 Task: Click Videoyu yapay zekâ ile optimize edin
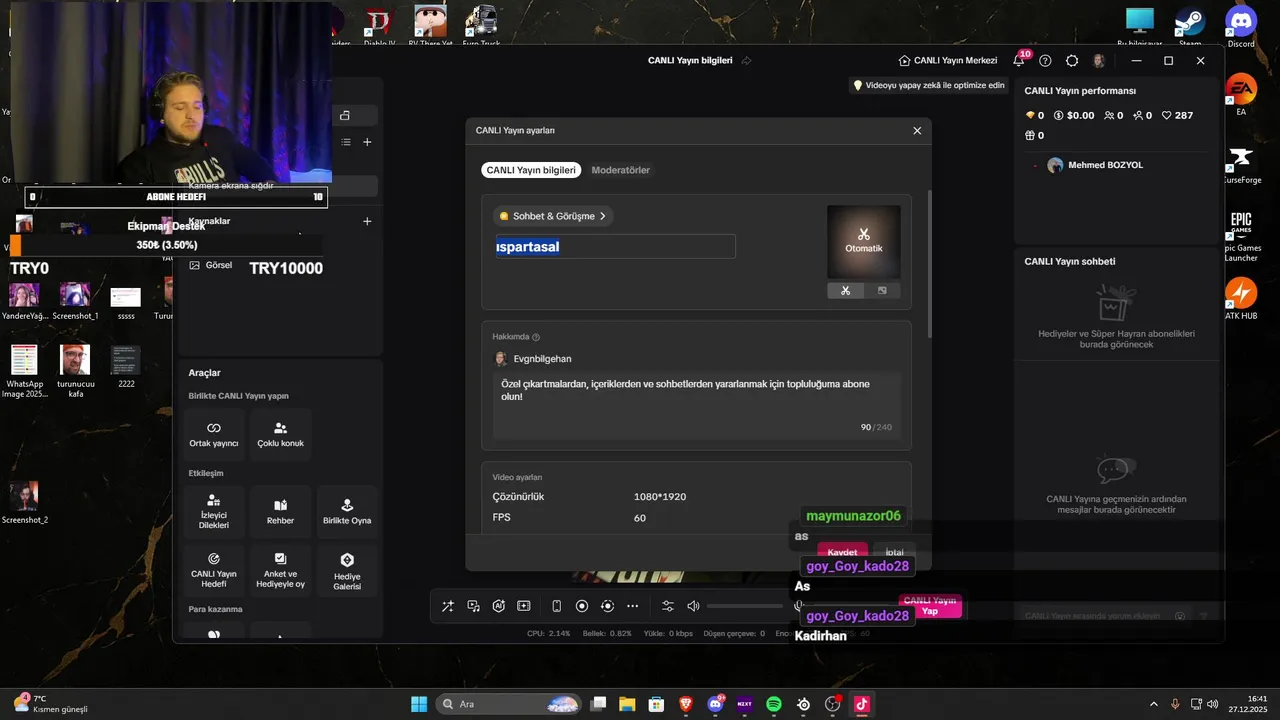coord(928,86)
